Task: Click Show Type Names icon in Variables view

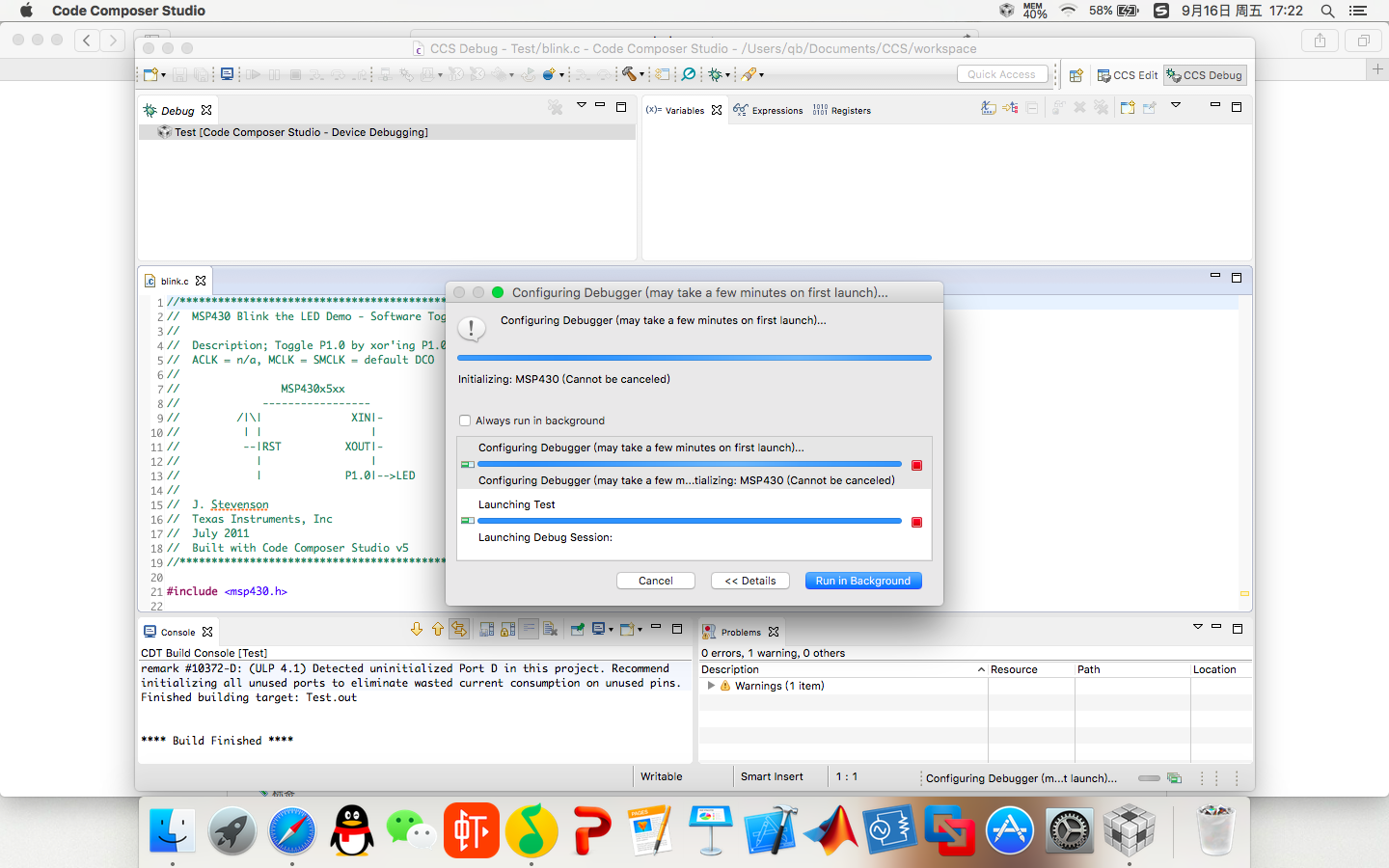Action: 989,108
